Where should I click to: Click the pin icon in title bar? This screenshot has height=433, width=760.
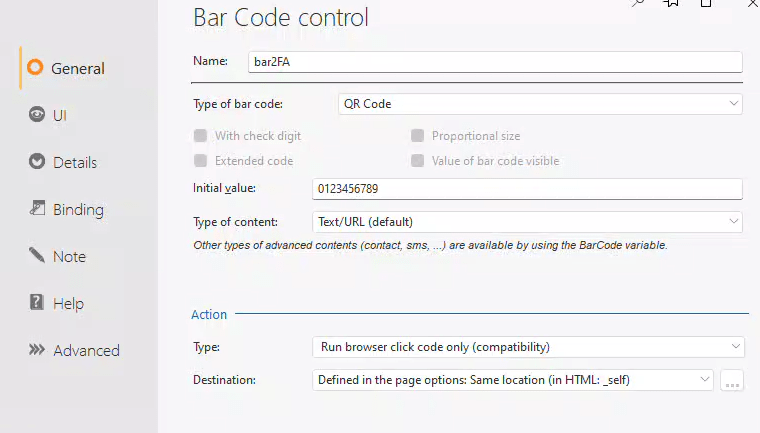[672, 4]
